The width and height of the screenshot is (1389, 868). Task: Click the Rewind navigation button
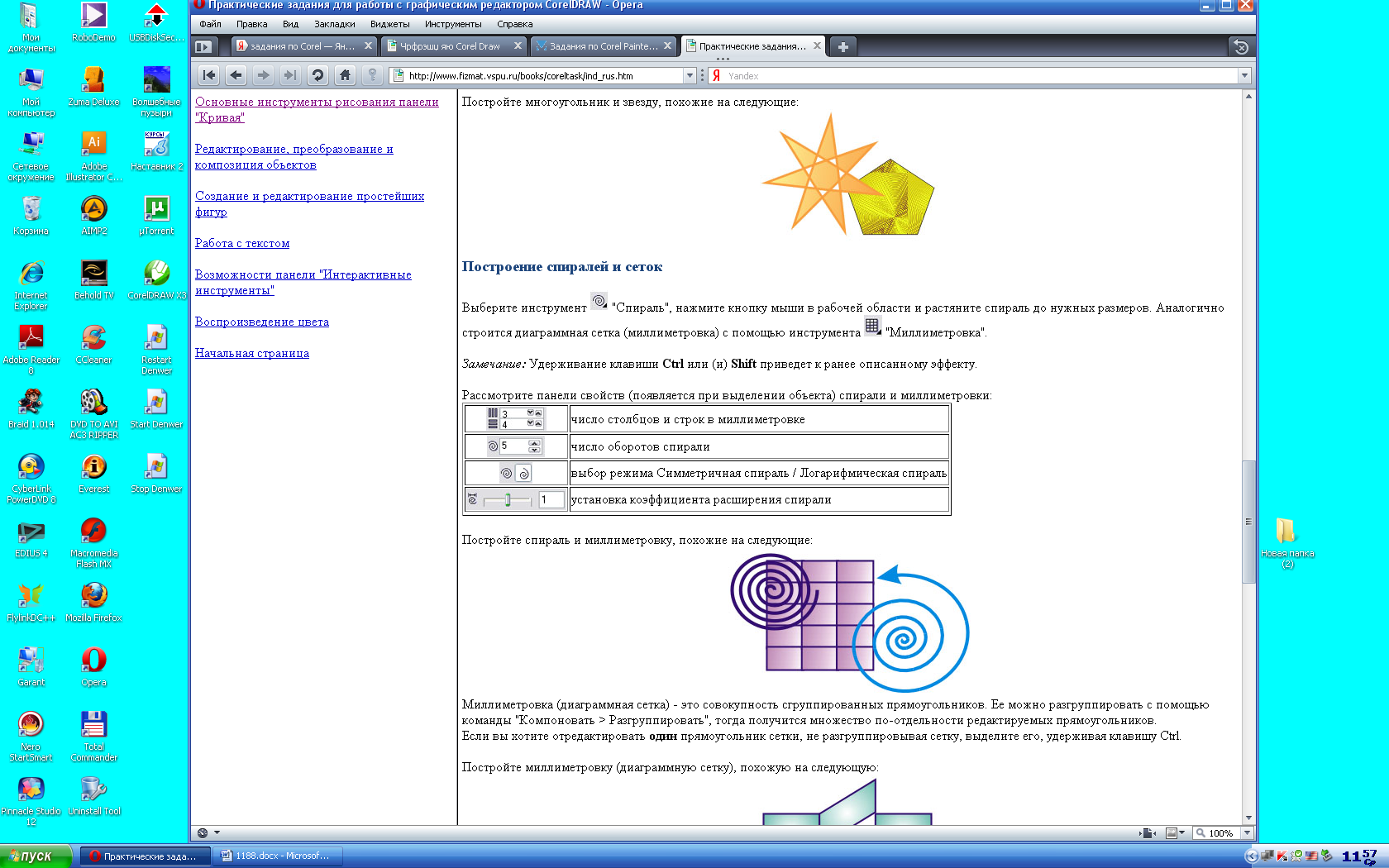click(209, 75)
